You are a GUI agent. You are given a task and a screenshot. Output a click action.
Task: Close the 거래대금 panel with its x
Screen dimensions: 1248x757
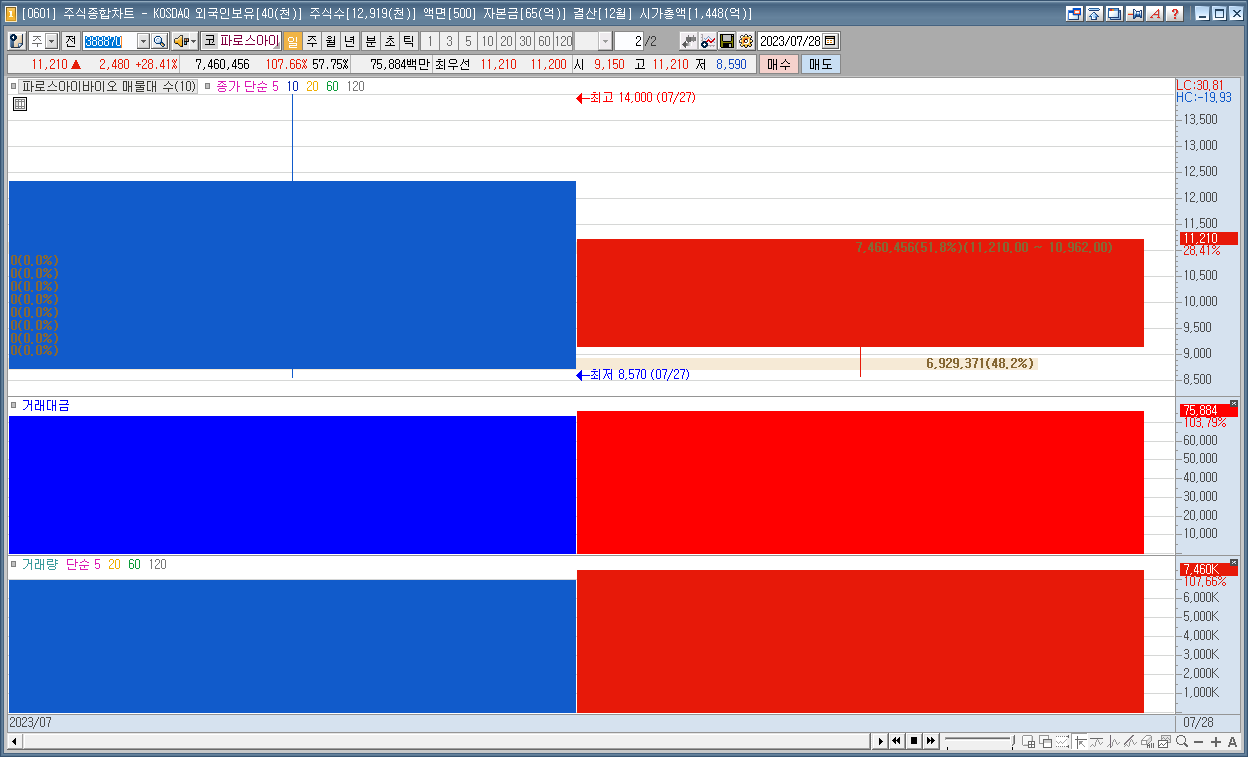[x=1233, y=404]
